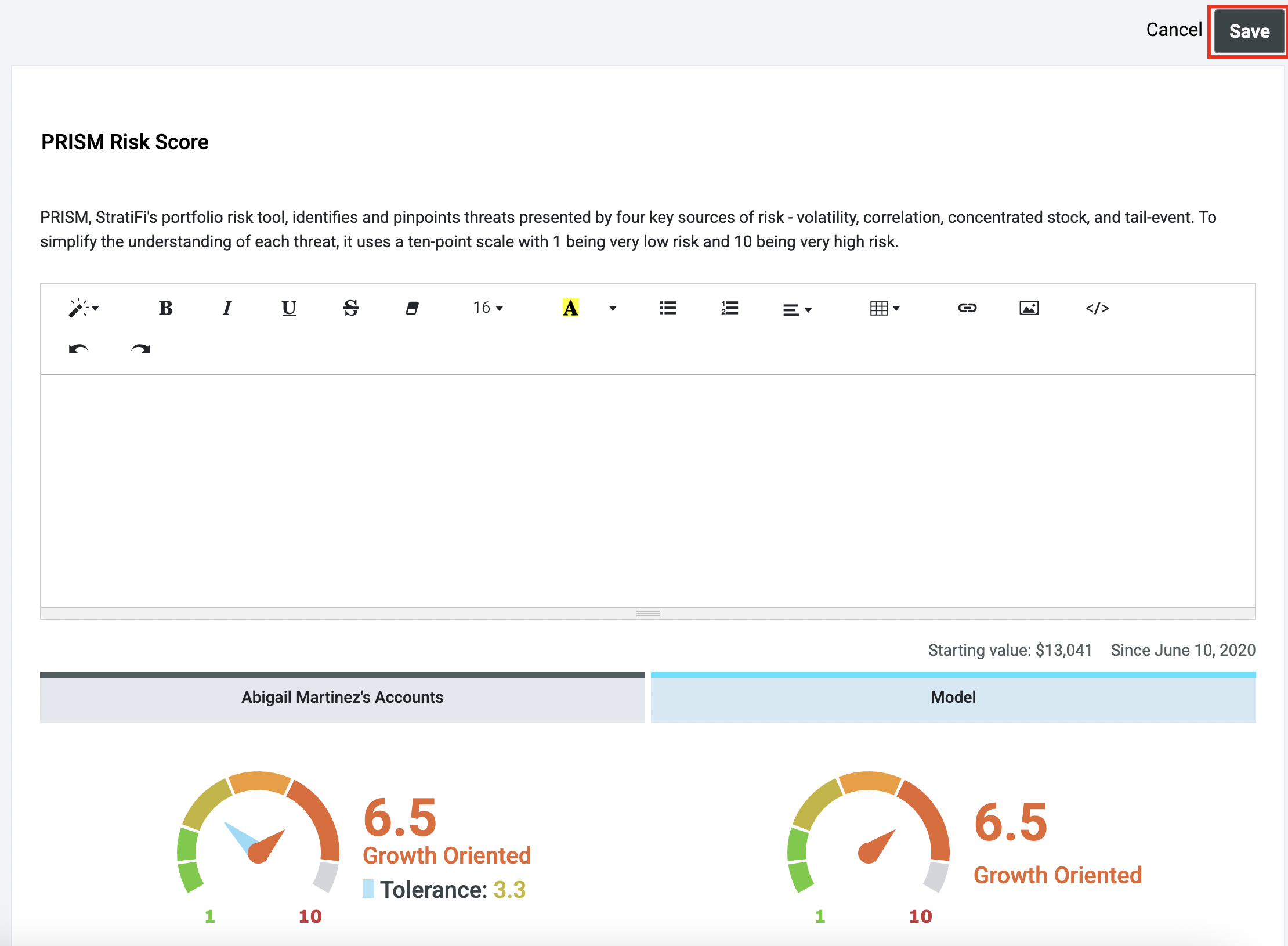Viewport: 1288px width, 946px height.
Task: Click the Since June 10, 2020 text
Action: click(1183, 650)
